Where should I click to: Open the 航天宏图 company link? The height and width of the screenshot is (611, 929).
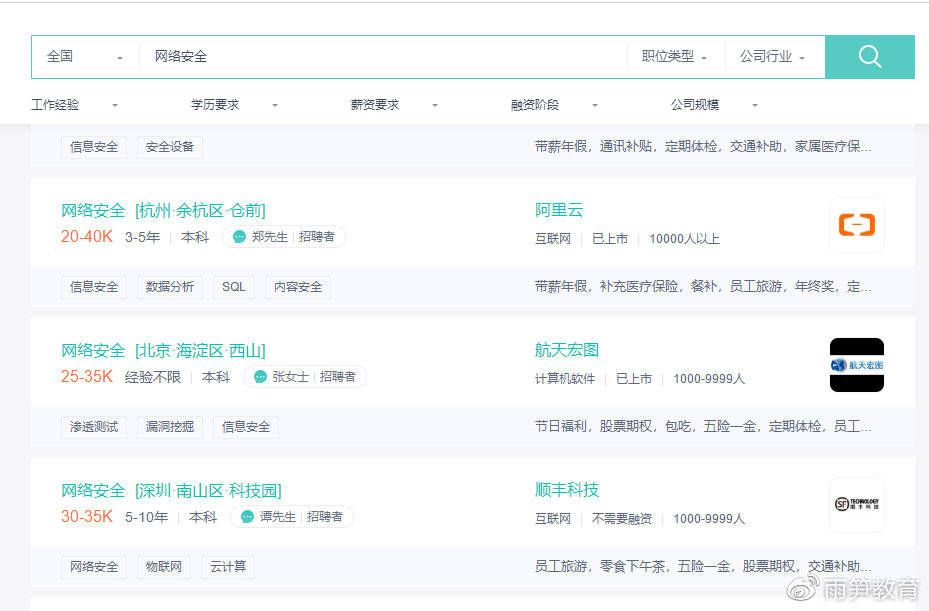[x=567, y=350]
